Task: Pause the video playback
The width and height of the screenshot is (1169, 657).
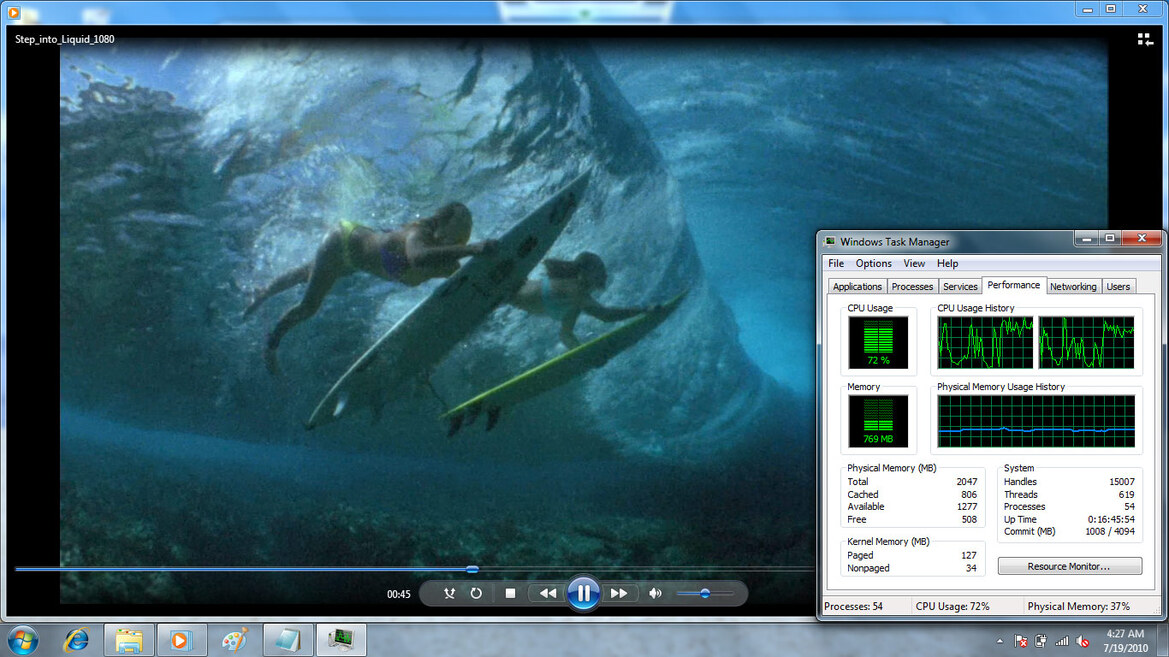Action: 583,594
